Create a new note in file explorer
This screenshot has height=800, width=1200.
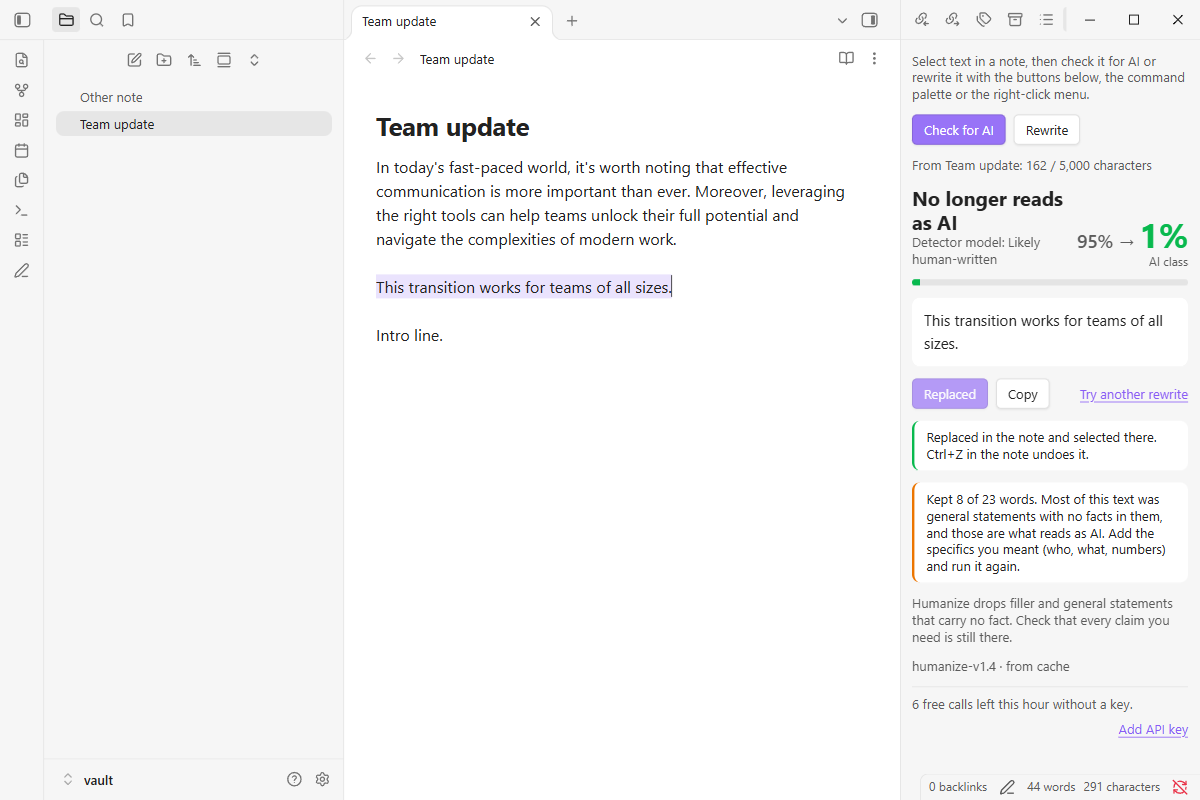(134, 60)
